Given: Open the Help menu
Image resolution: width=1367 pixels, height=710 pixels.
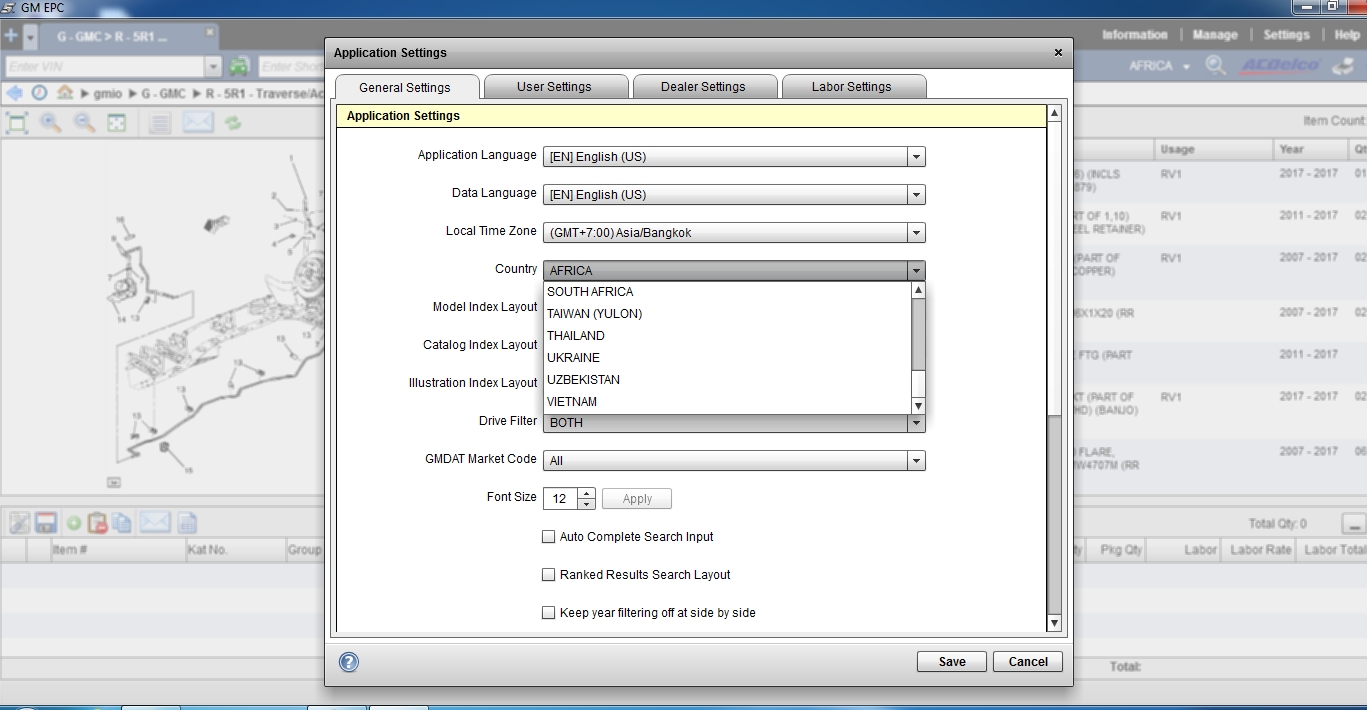Looking at the screenshot, I should [x=1347, y=35].
